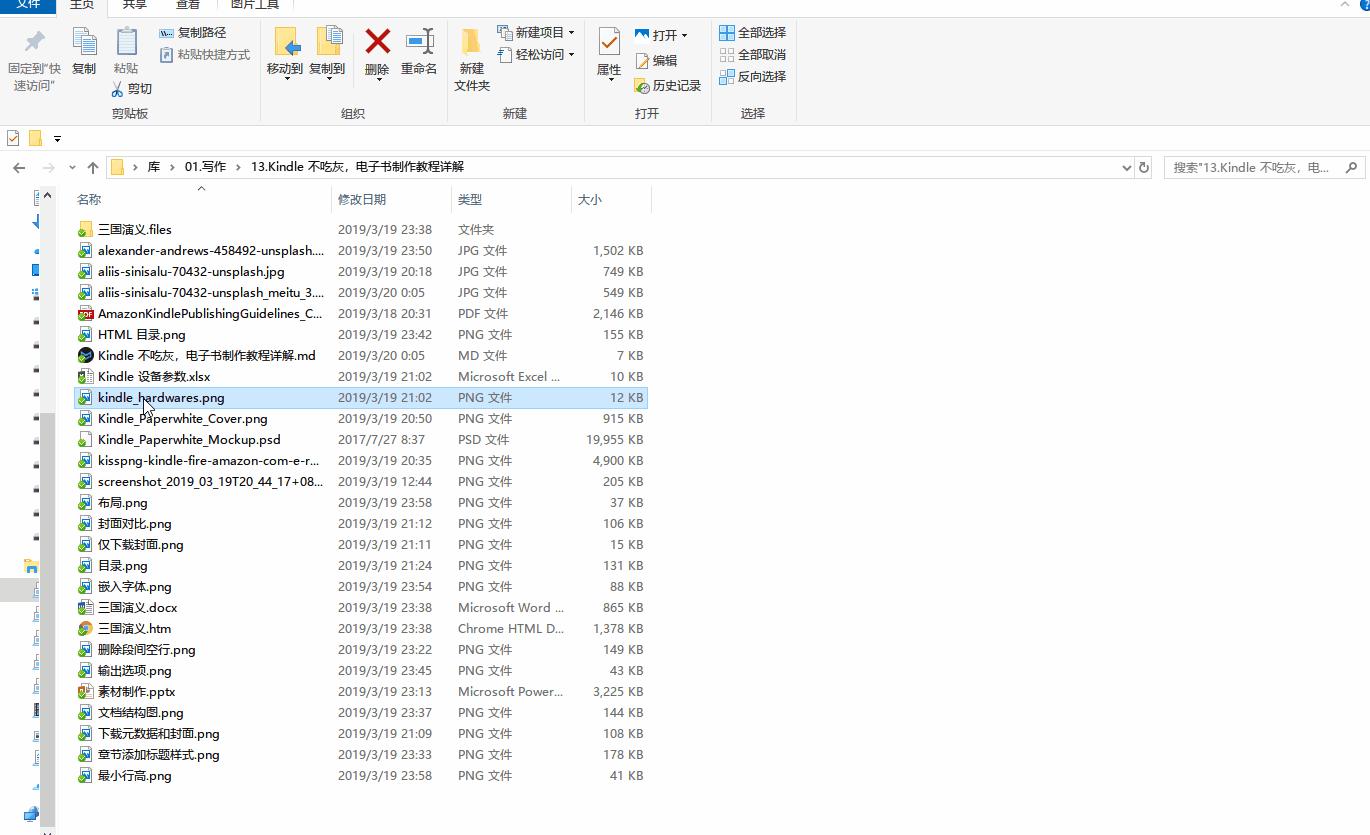
Task: Choose 粘贴快捷方式 (Paste shortcut) in the ribbon
Action: [205, 55]
